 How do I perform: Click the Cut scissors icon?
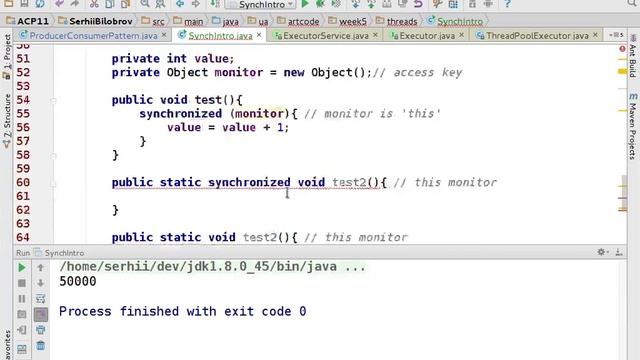point(94,4)
